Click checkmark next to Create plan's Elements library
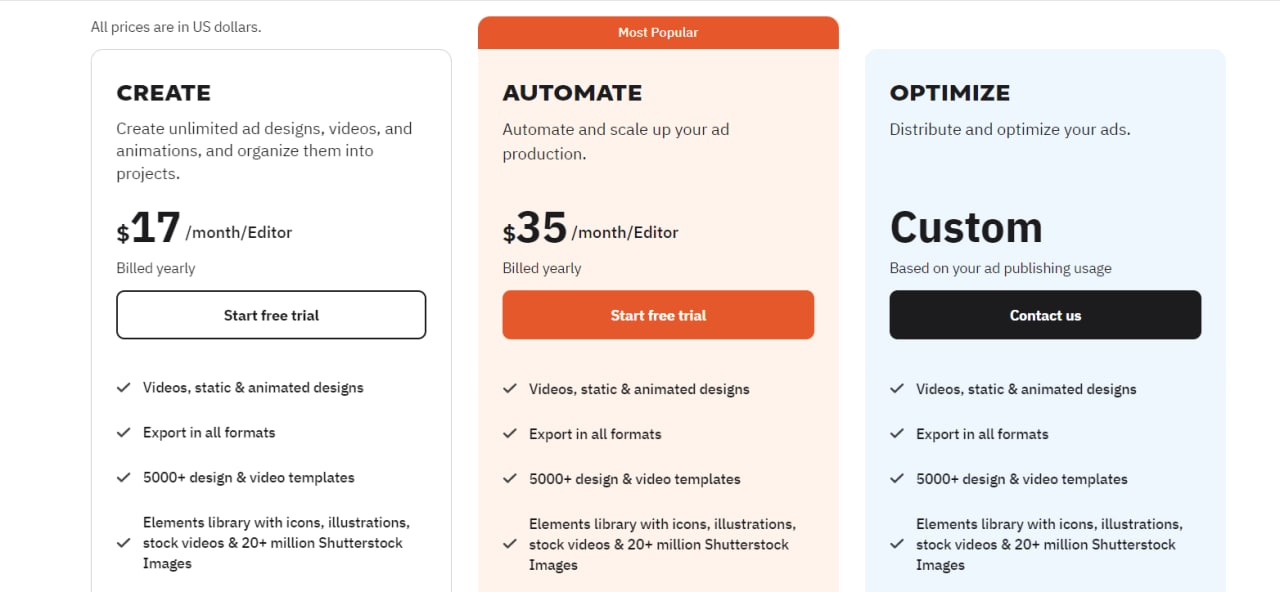This screenshot has height=592, width=1280. coord(124,543)
